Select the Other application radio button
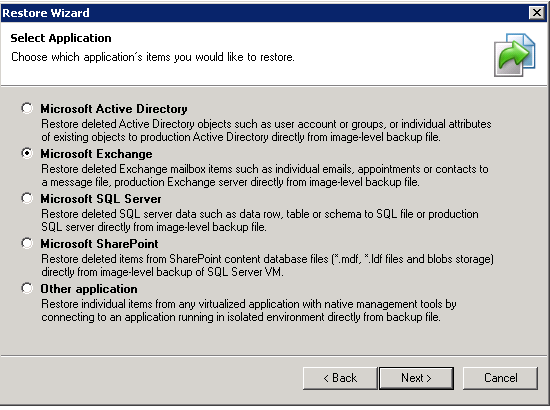Screen dimensions: 550x410 [27, 288]
